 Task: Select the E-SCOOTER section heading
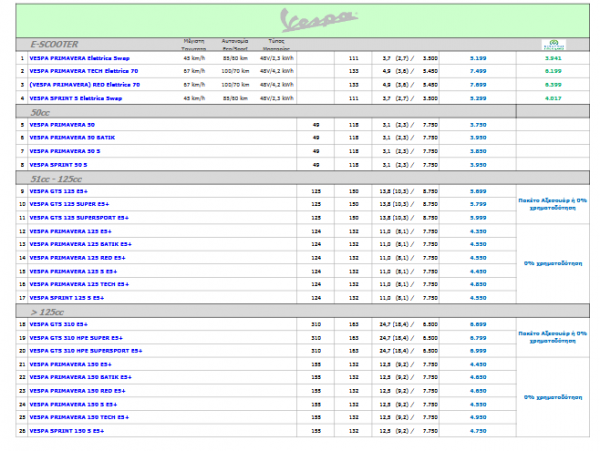[54, 44]
